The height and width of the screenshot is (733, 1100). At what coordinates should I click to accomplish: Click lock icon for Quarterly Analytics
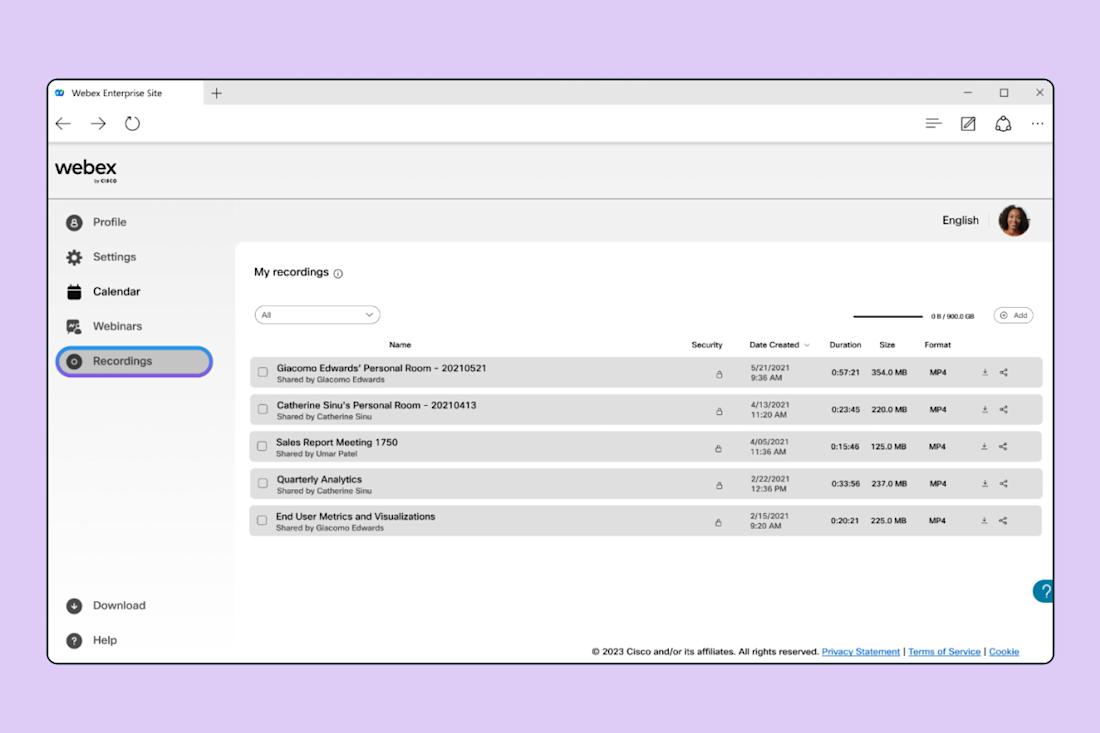point(719,485)
